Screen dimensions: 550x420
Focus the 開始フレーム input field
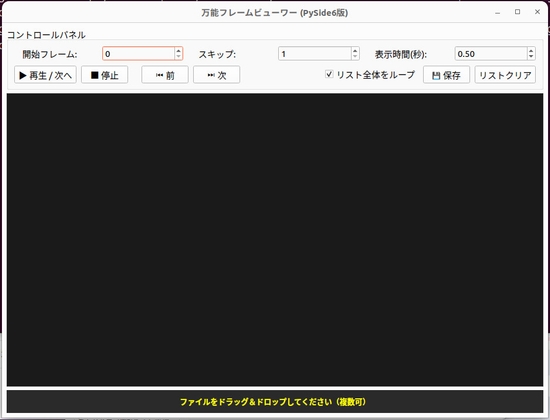(x=139, y=54)
